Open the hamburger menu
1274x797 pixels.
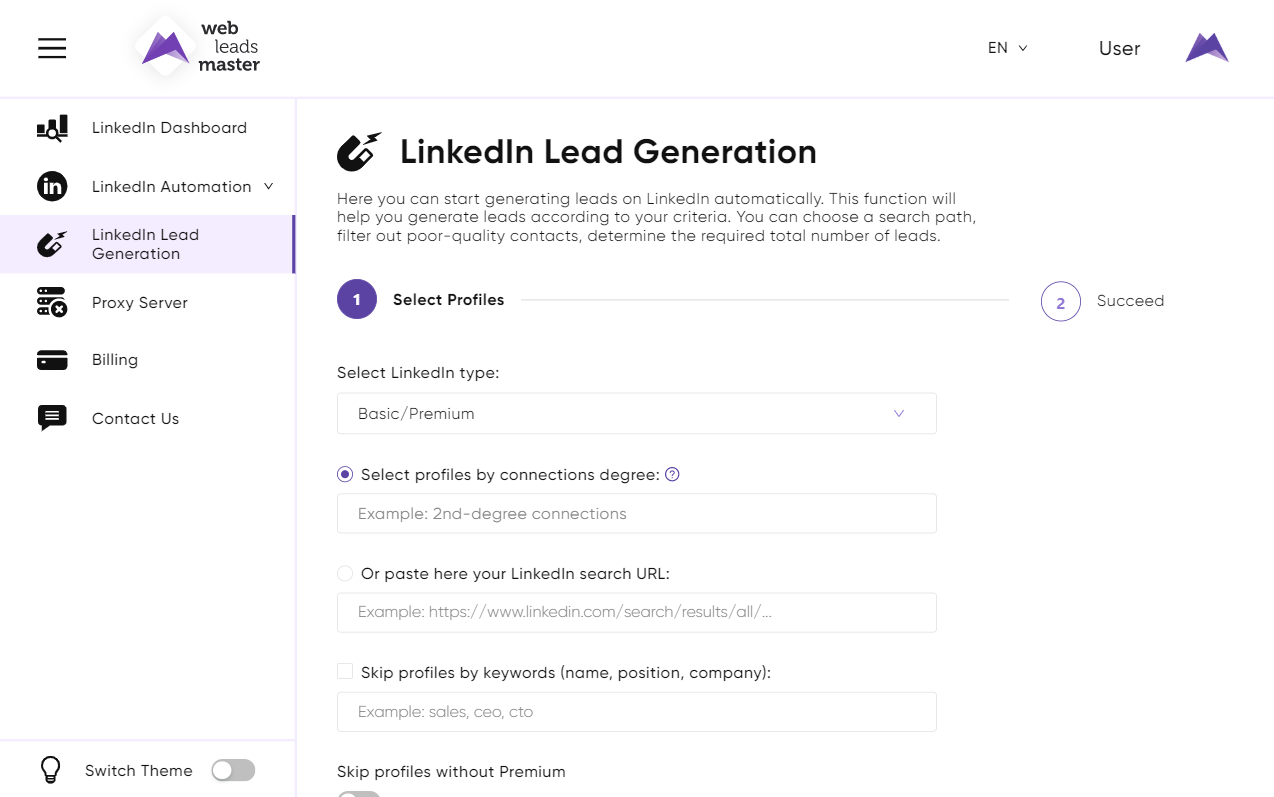[x=52, y=48]
